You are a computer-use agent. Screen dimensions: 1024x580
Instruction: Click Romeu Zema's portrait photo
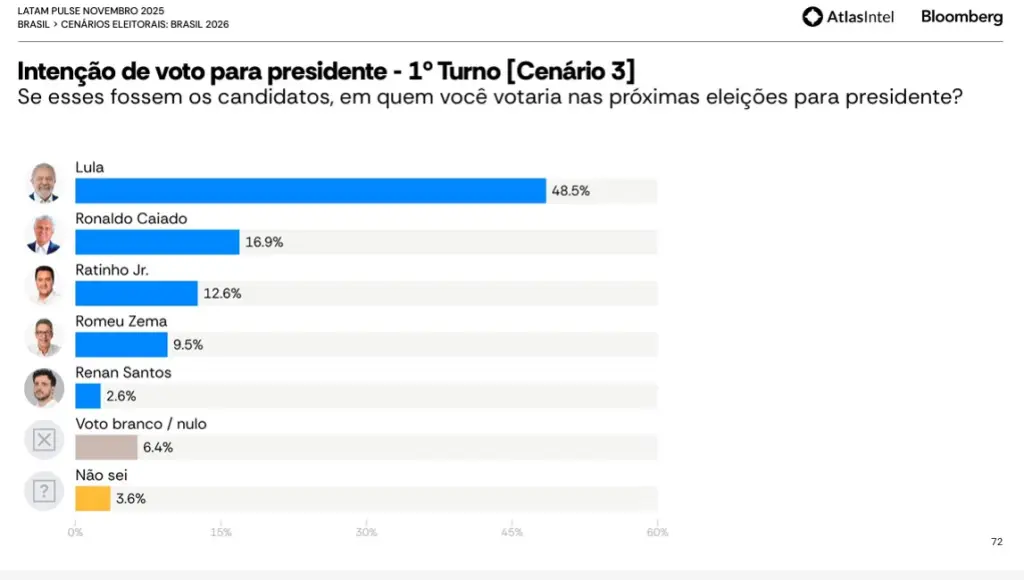tap(44, 337)
